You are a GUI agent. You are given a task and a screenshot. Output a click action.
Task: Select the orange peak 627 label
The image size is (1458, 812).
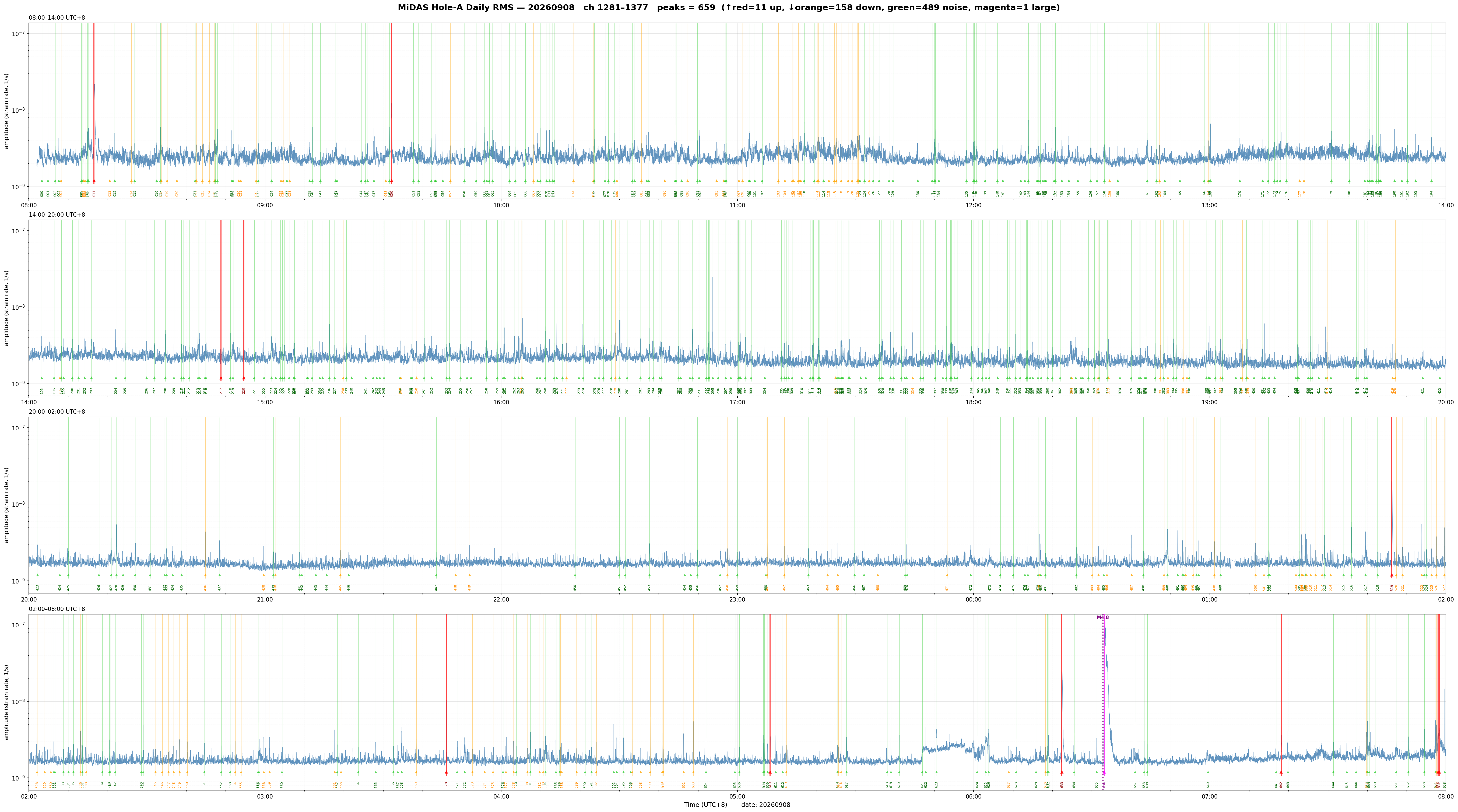(1009, 785)
